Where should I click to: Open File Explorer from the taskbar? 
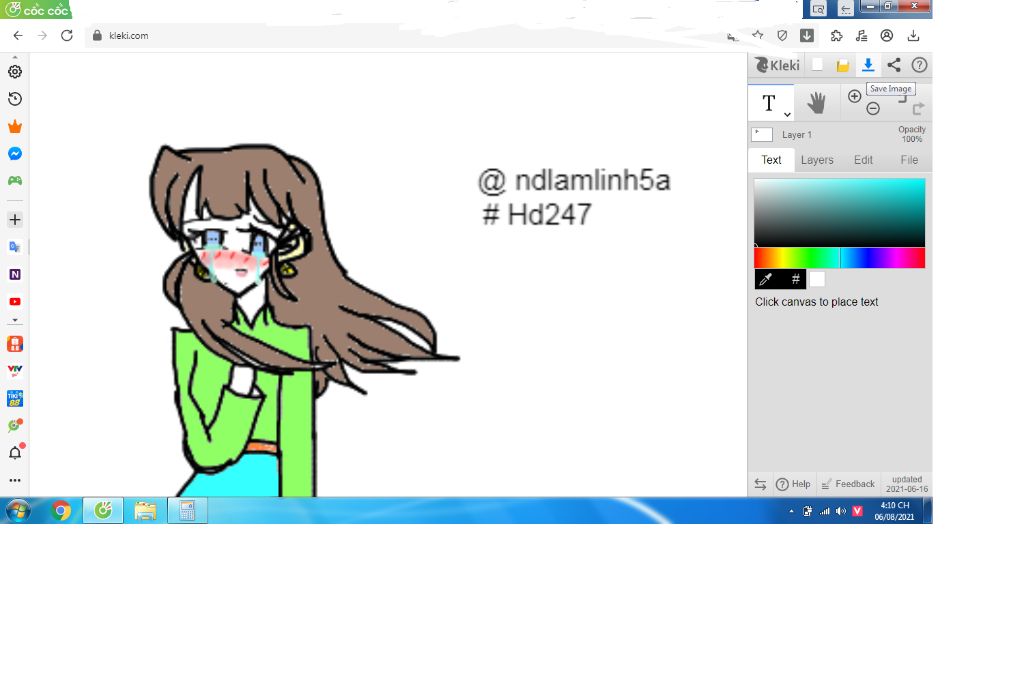coord(145,510)
